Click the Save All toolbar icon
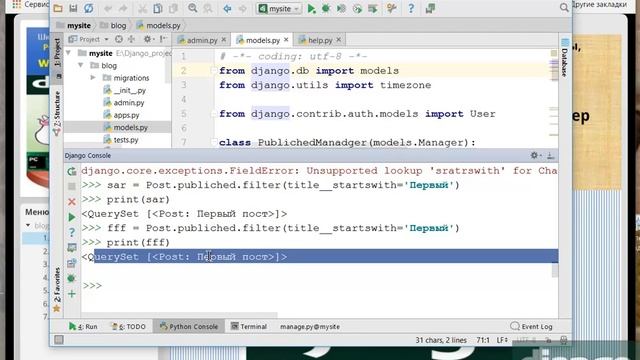This screenshot has height=360, width=640. [x=73, y=8]
